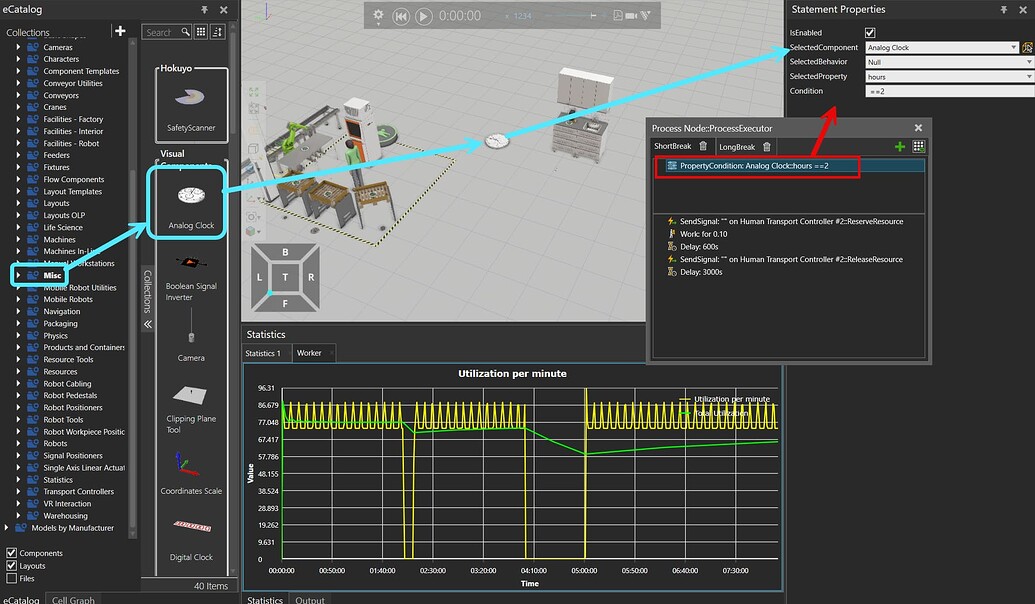
Task: Click the simulation Play button
Action: pyautogui.click(x=423, y=16)
